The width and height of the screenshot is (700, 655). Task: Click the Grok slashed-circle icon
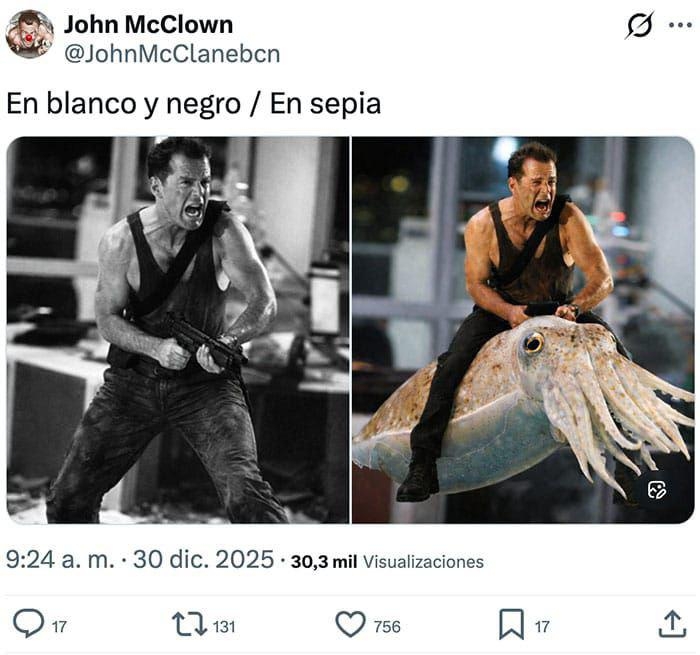click(639, 25)
